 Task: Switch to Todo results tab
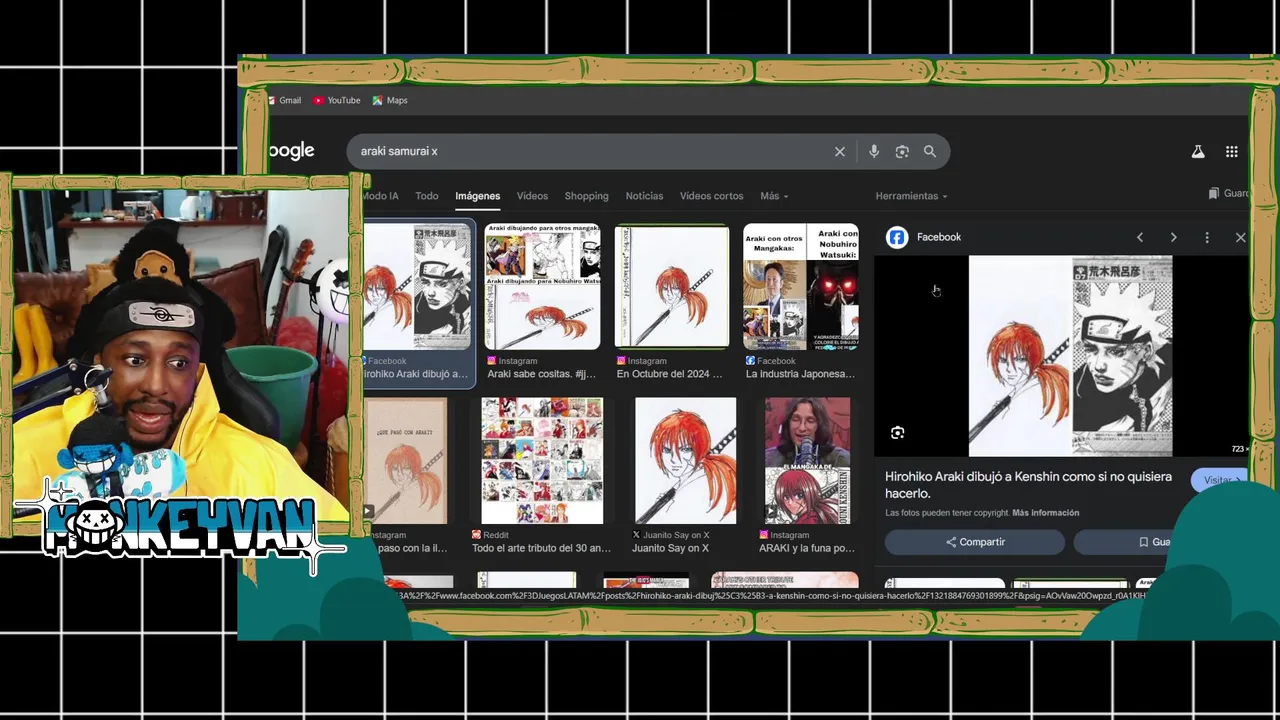point(427,196)
